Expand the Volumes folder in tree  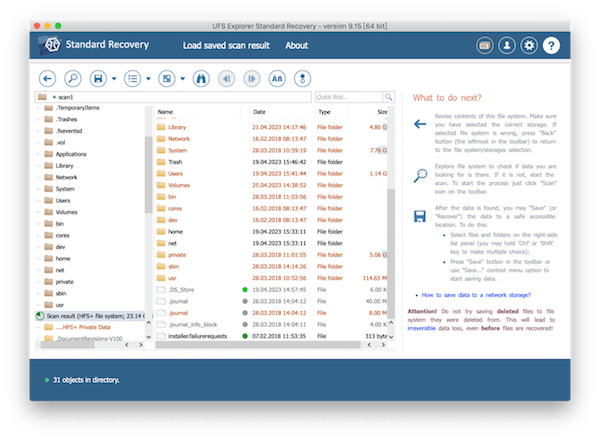point(39,212)
